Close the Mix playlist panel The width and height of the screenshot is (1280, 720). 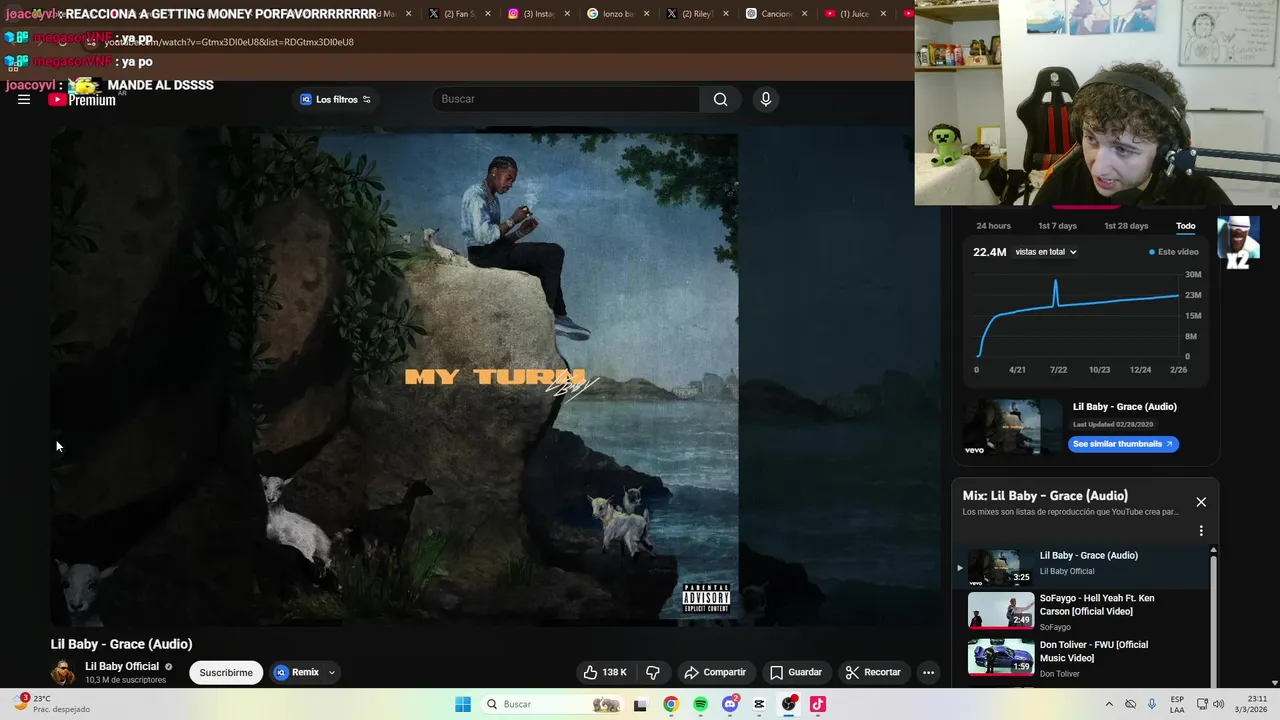click(1201, 502)
